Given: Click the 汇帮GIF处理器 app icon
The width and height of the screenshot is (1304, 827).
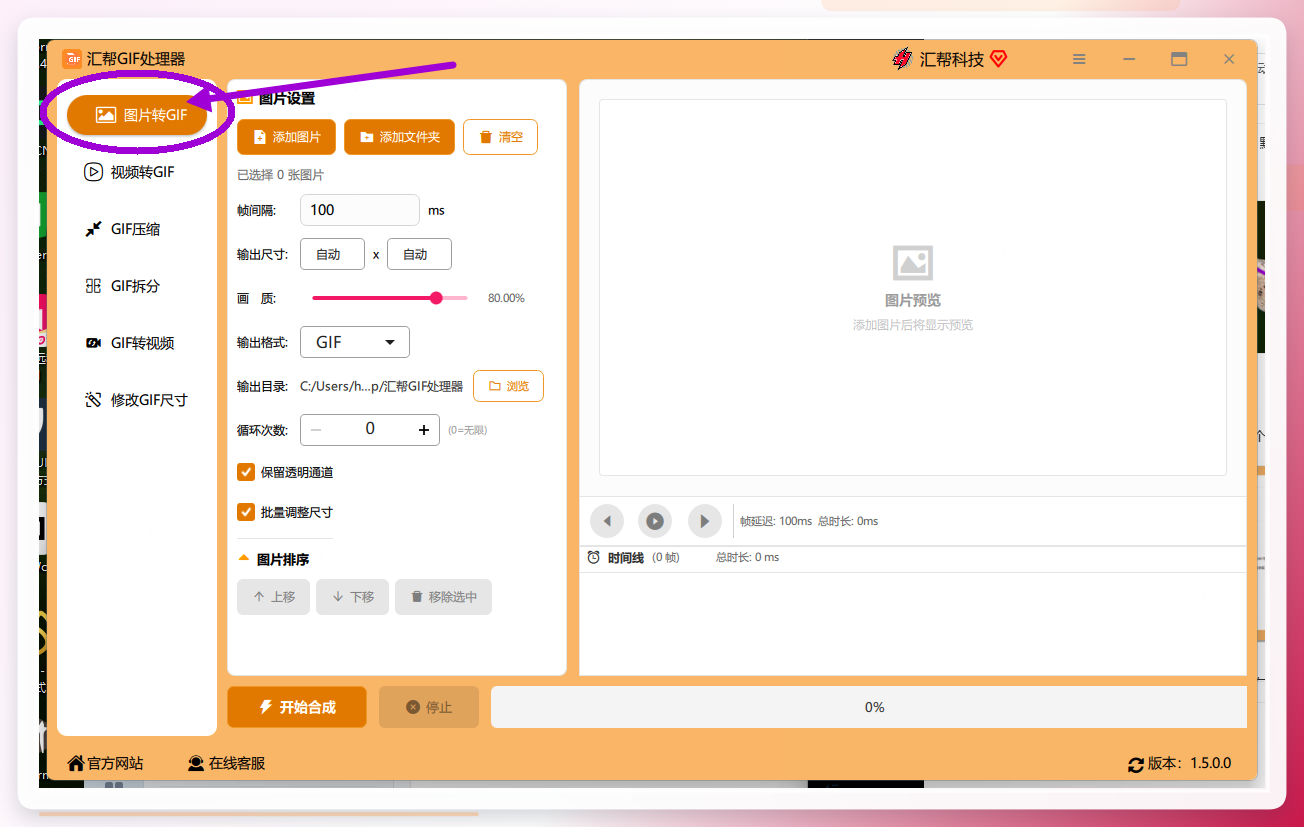Looking at the screenshot, I should click(72, 59).
